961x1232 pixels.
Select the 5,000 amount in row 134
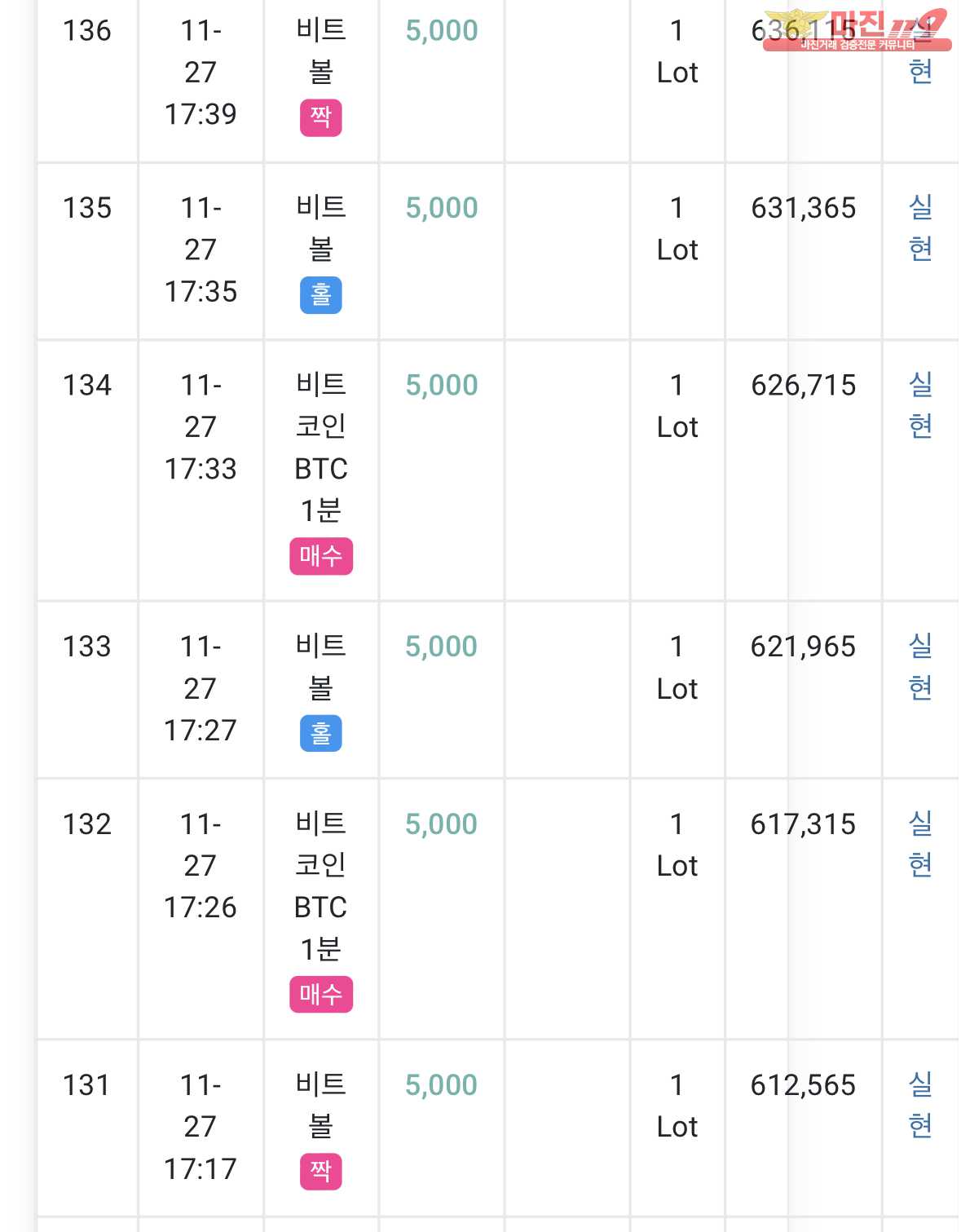point(442,386)
